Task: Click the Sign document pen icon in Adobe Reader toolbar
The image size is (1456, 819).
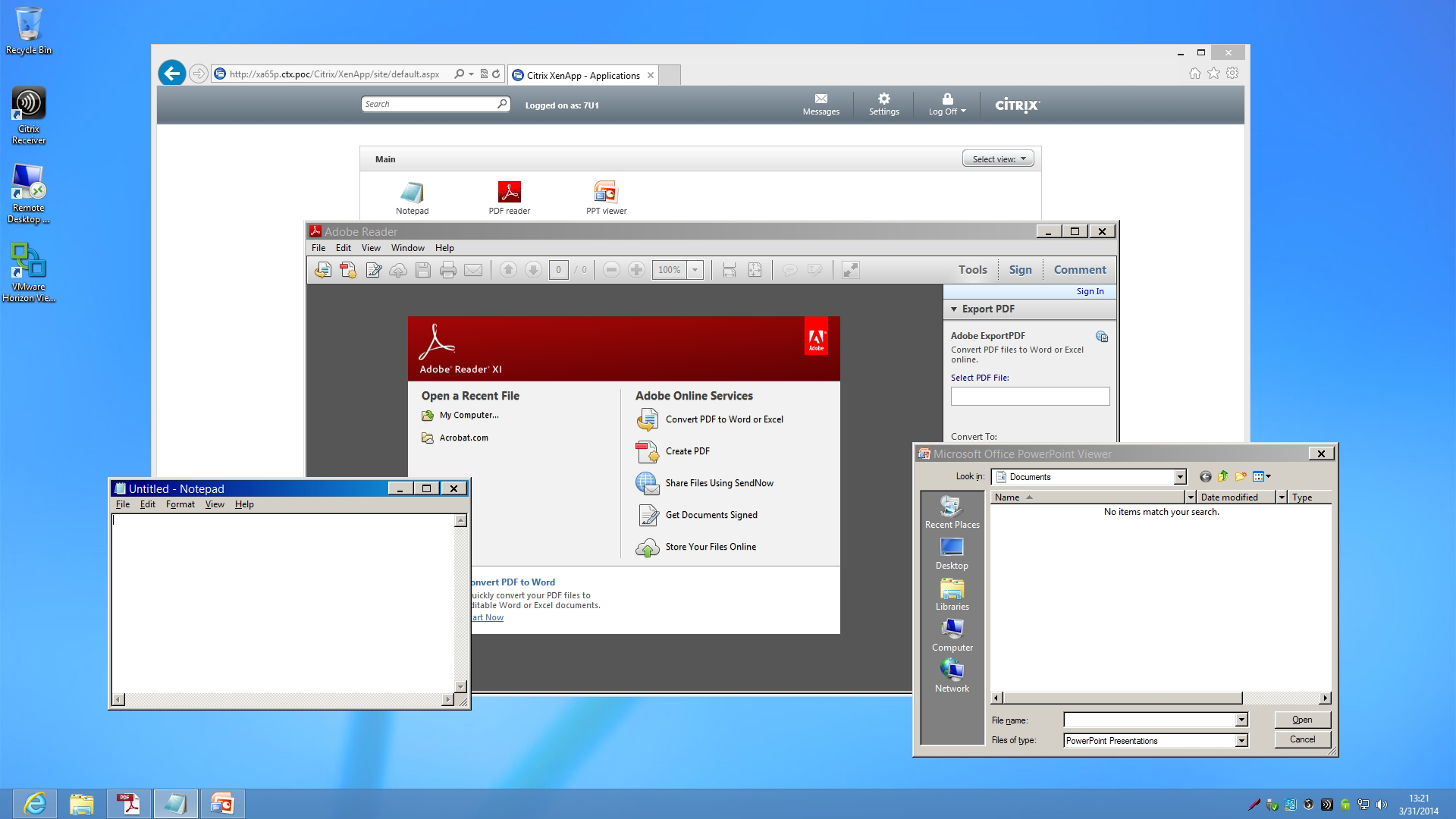Action: [373, 270]
